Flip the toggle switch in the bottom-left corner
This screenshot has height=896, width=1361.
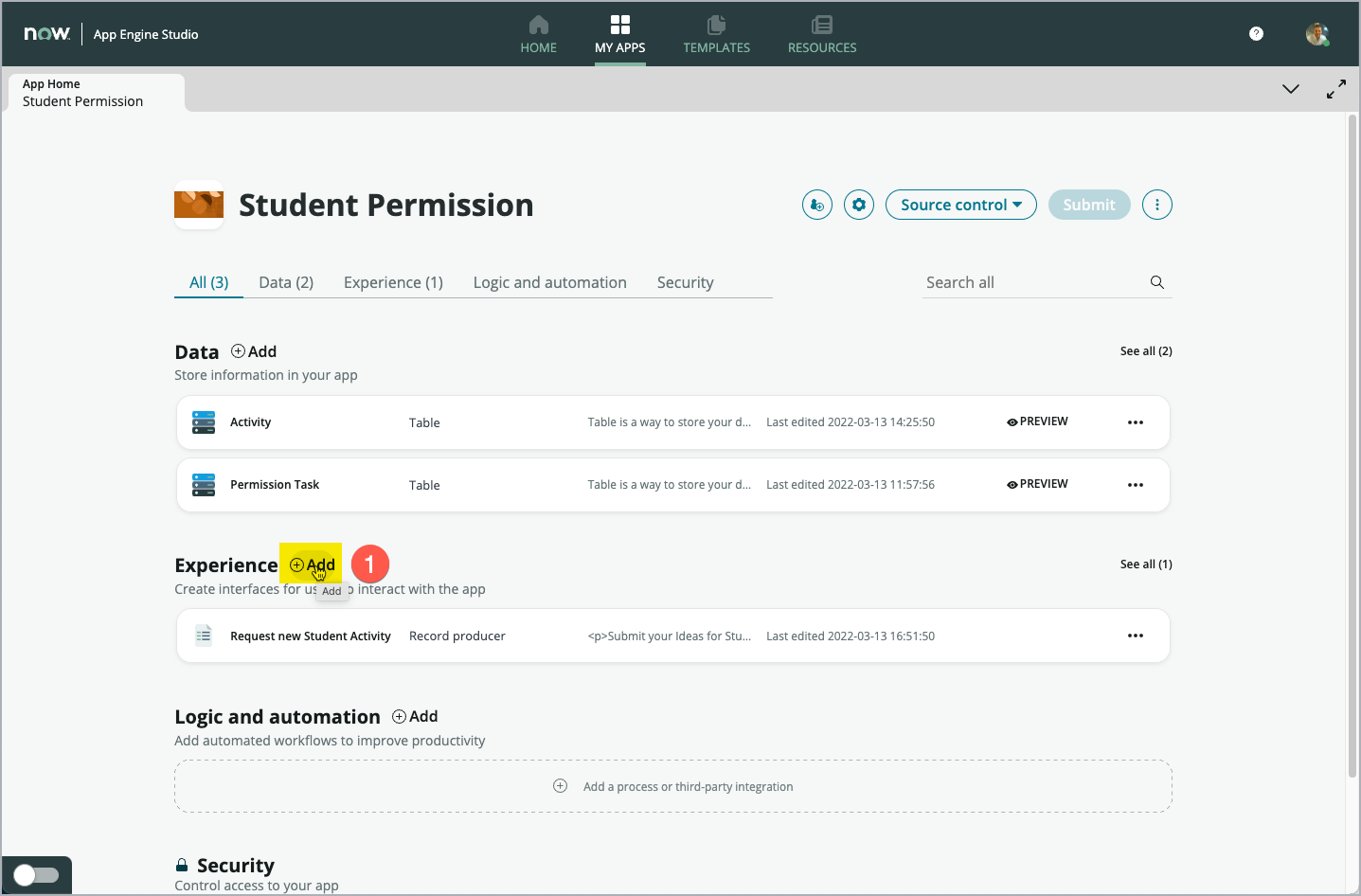click(37, 875)
